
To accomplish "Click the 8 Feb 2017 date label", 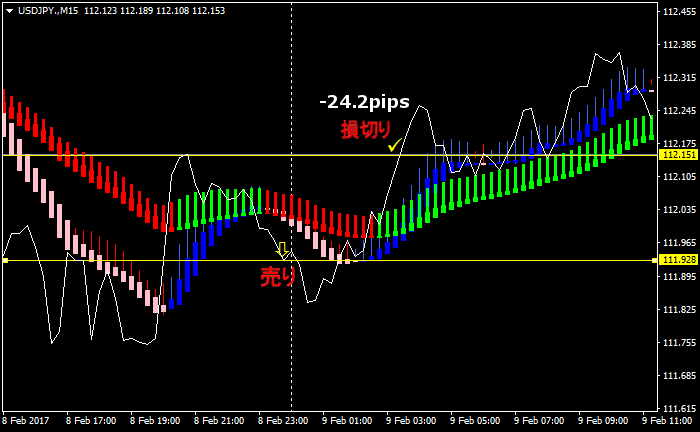I will click(x=26, y=421).
